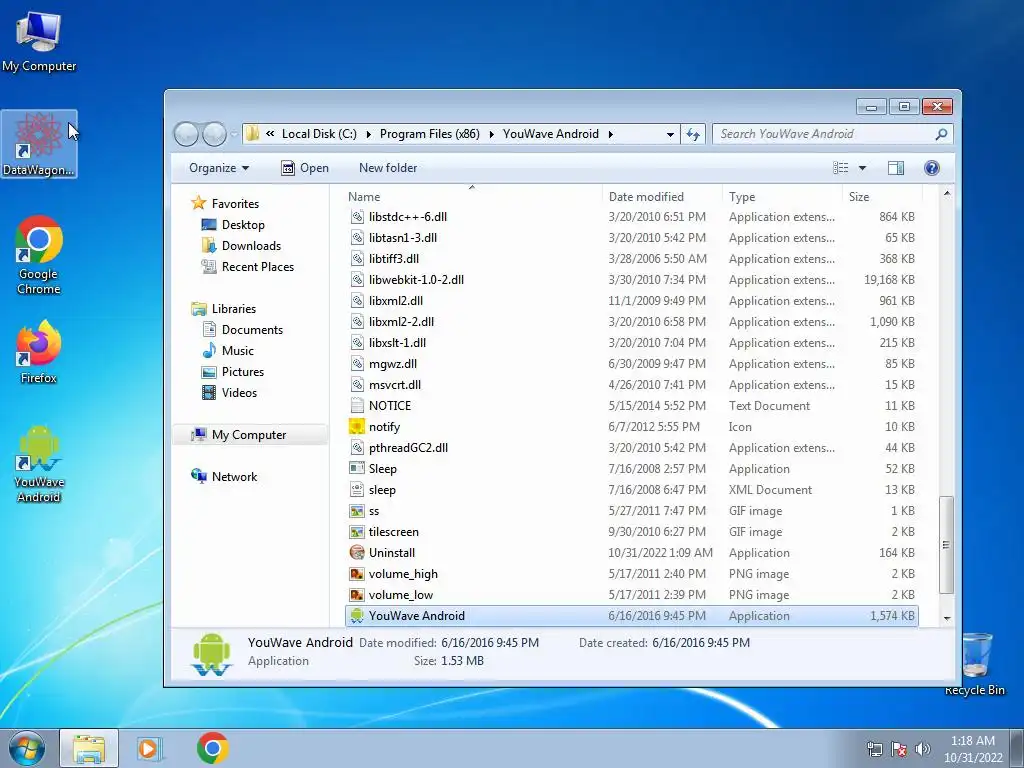Click the volume speaker tray icon

tap(923, 749)
